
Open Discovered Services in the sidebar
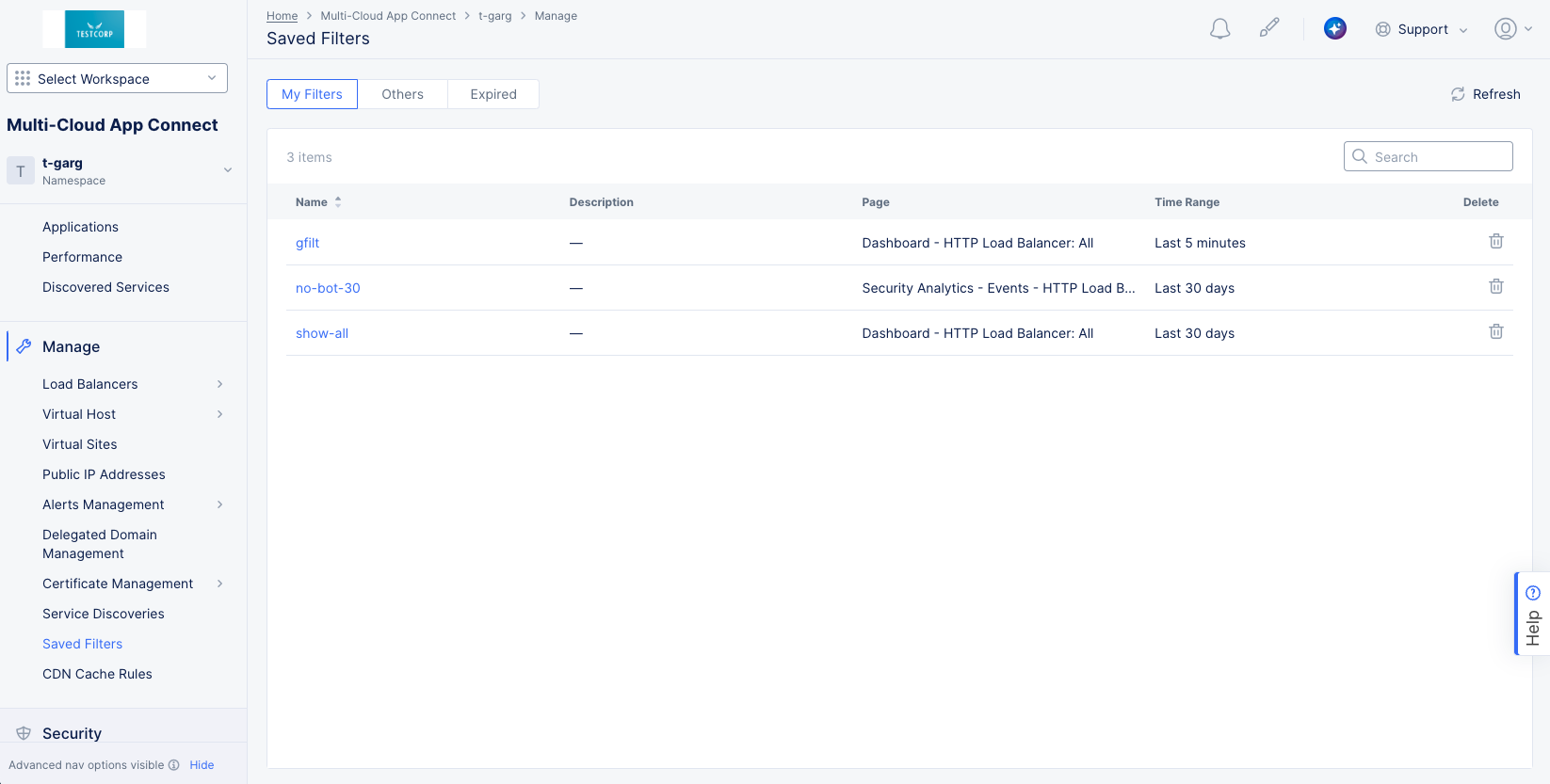point(105,287)
